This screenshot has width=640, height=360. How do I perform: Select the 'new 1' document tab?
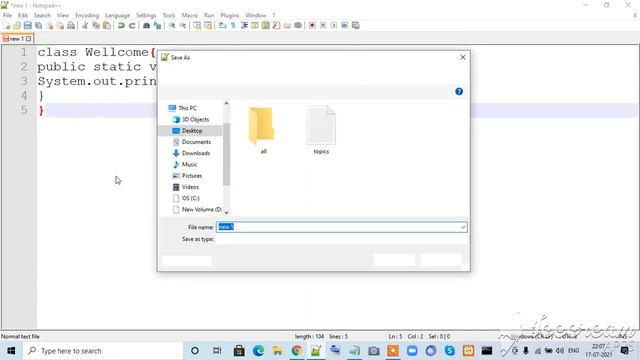(x=16, y=39)
